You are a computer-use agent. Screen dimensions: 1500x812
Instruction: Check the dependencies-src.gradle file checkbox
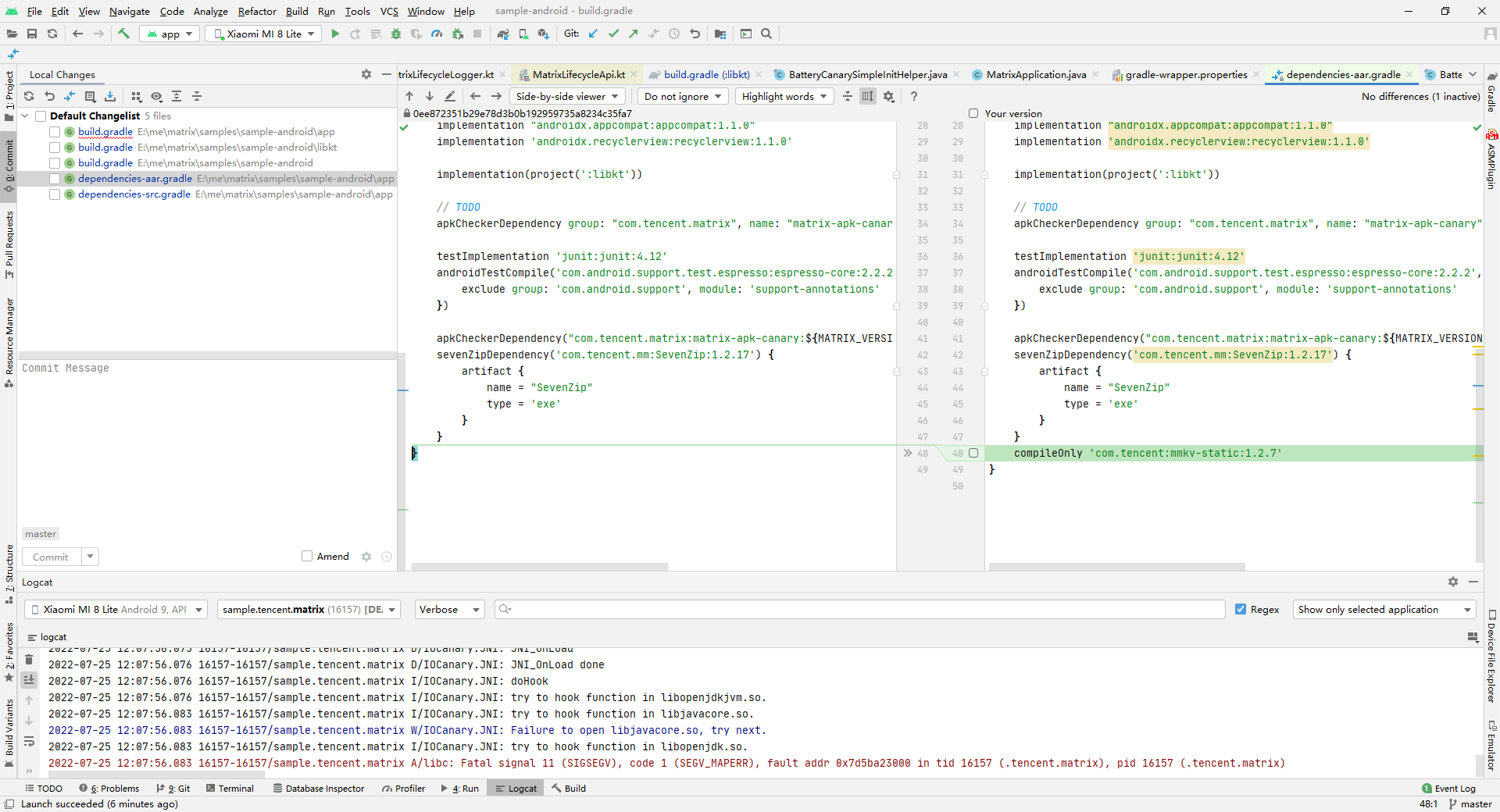pos(55,194)
